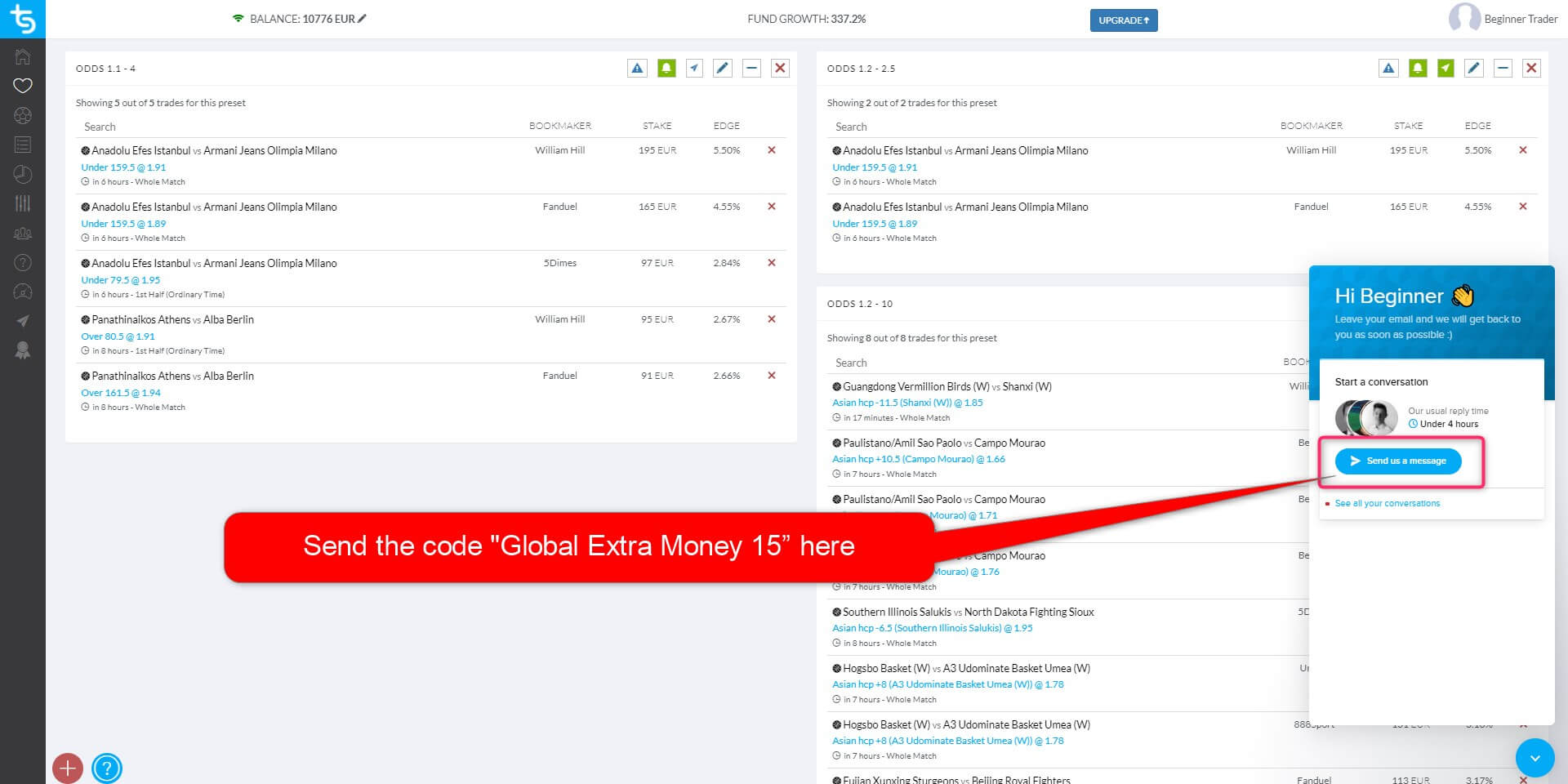Collapse the ODDS 1.1 - 4 panel

[x=751, y=69]
